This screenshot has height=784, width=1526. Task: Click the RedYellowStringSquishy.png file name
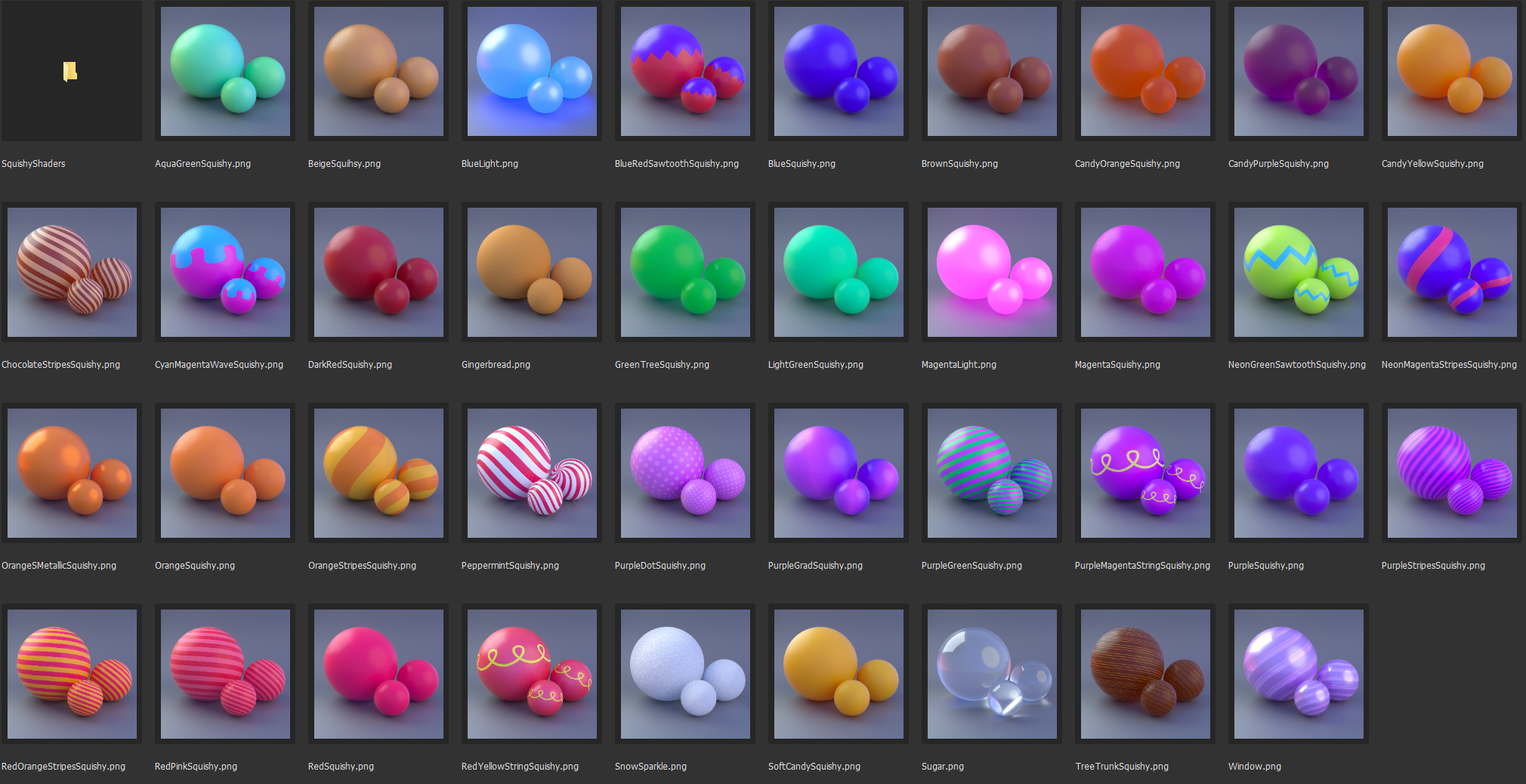click(x=520, y=767)
